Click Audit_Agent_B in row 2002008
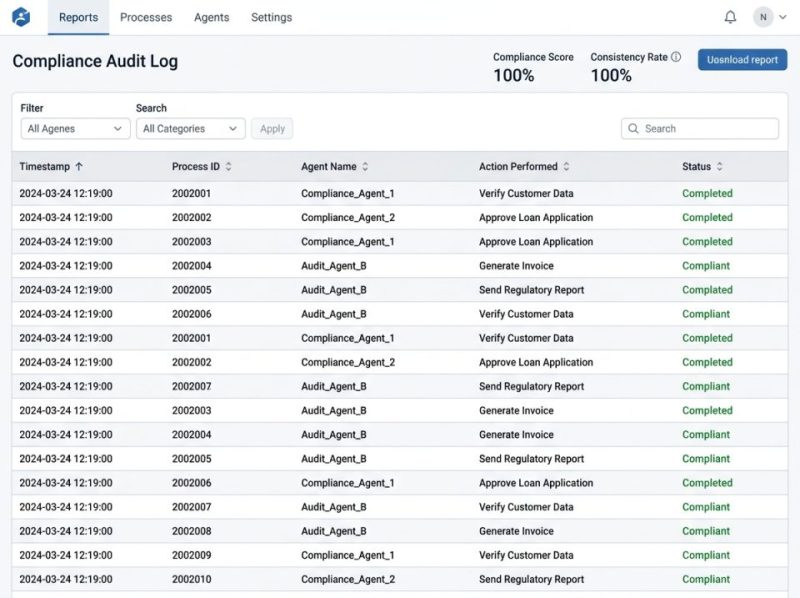The image size is (800, 598). click(x=334, y=531)
